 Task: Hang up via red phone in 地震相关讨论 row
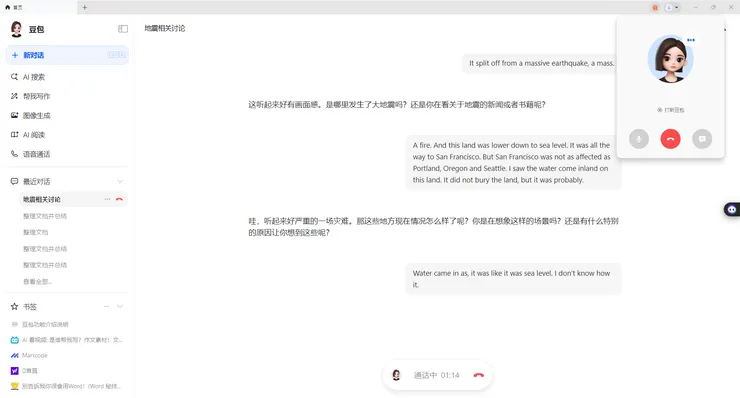pos(119,199)
